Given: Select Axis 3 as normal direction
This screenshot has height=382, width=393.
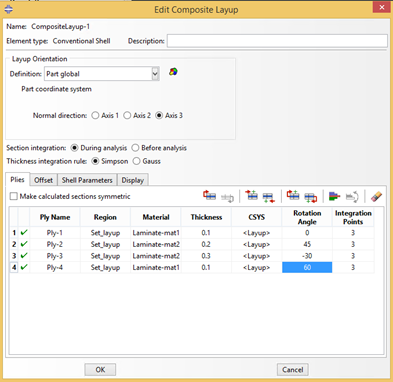Looking at the screenshot, I should click(x=159, y=115).
